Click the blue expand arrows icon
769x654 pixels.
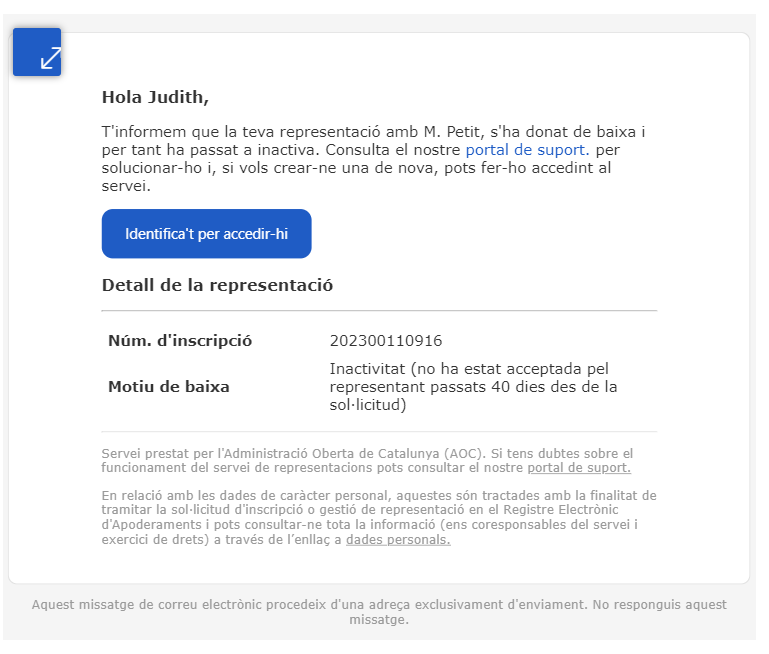click(x=37, y=52)
